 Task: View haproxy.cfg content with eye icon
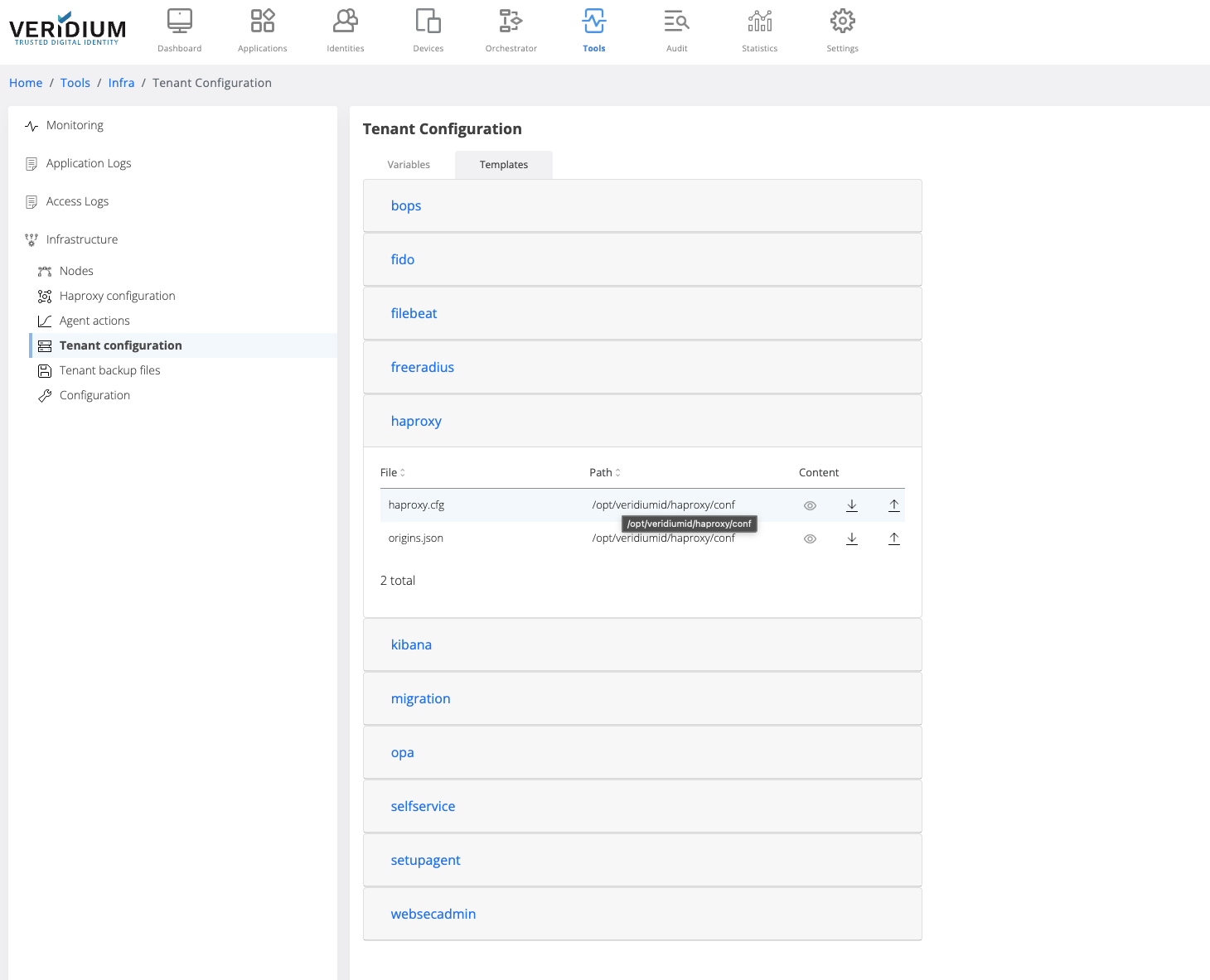click(810, 505)
